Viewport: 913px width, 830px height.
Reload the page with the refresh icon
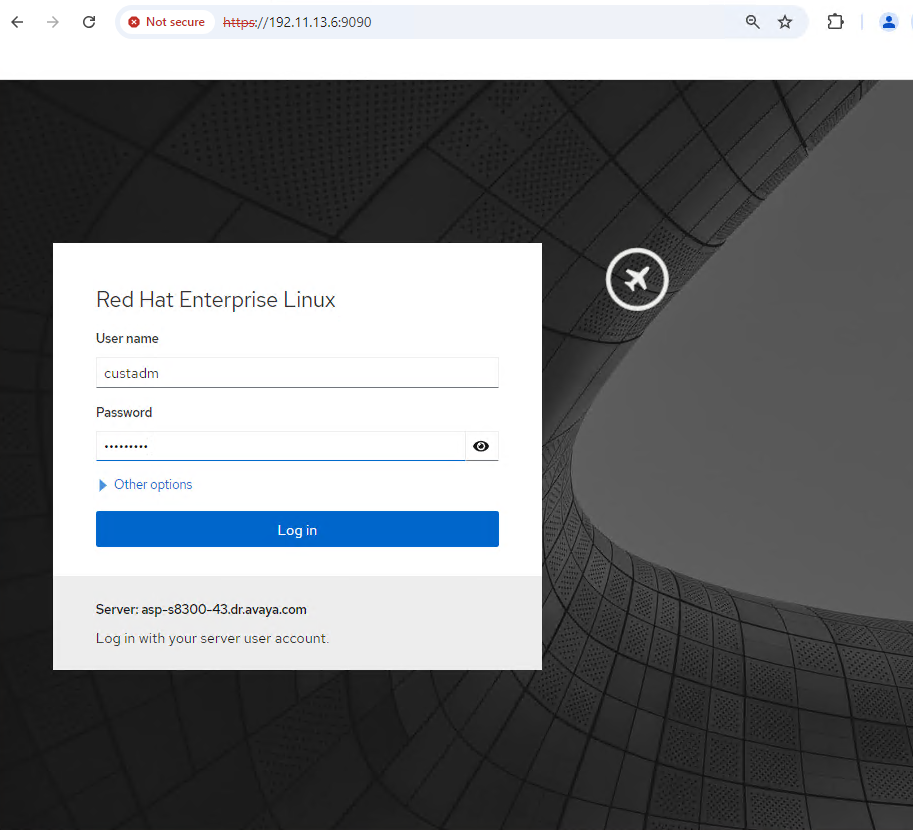coord(89,22)
